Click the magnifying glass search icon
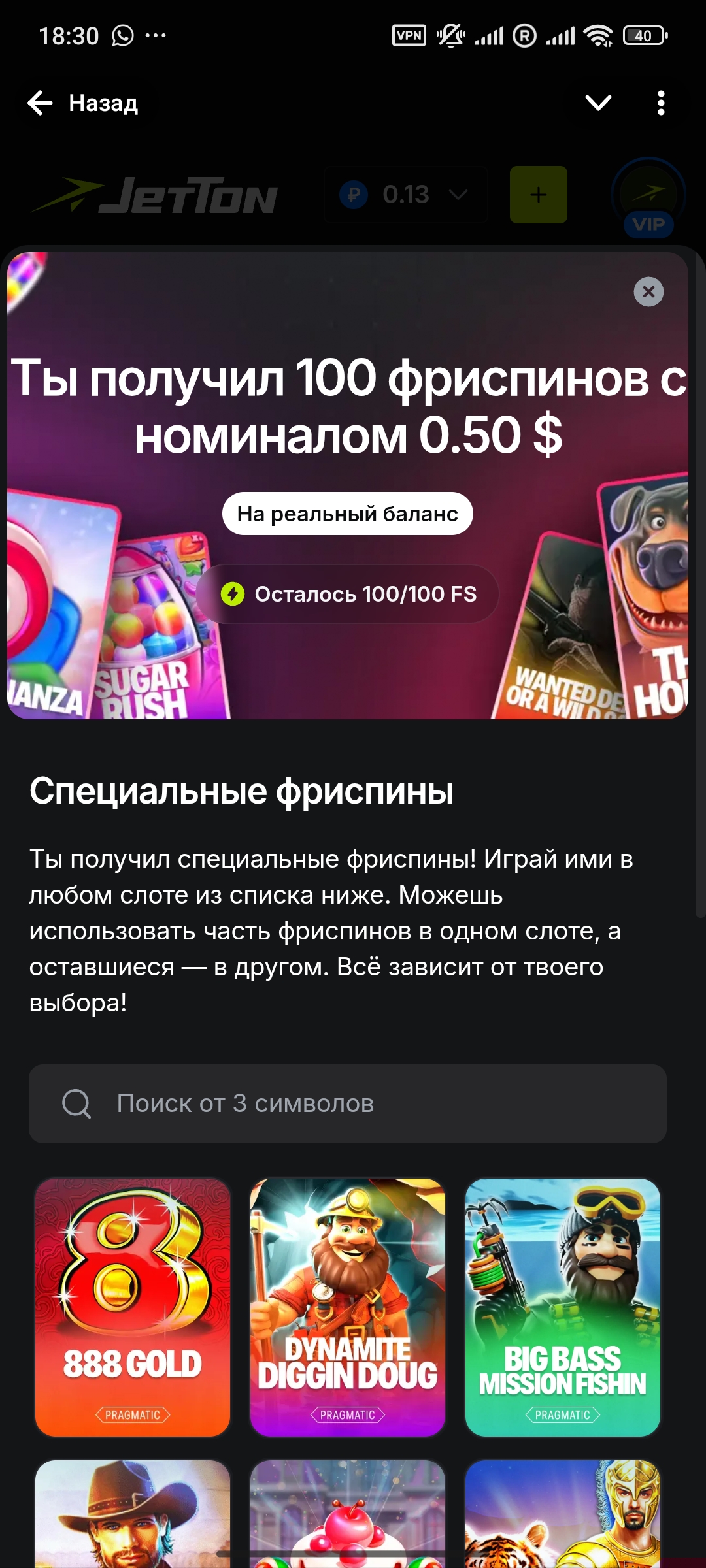706x1568 pixels. (x=76, y=1103)
